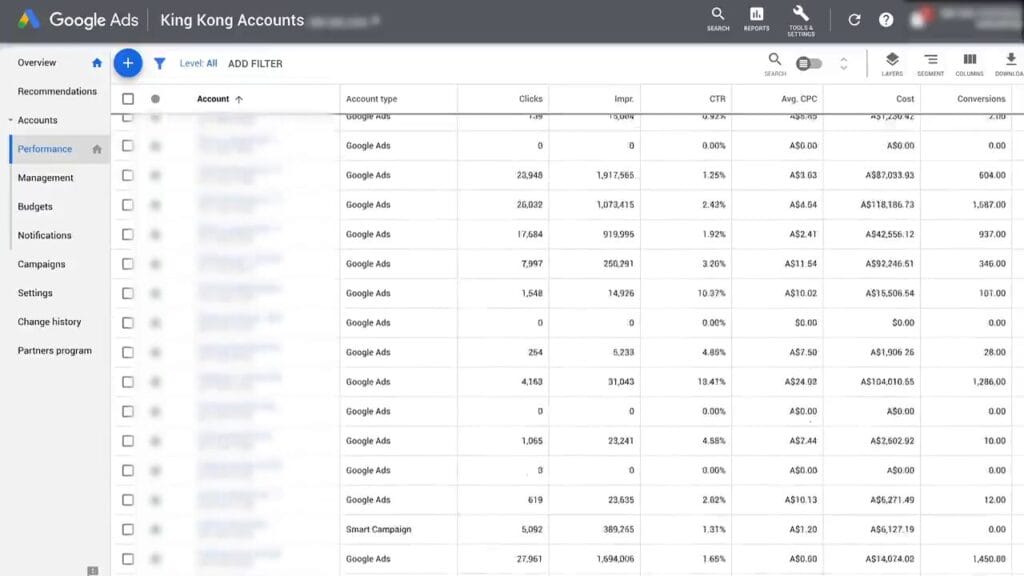Click the expand/collapse chevrons in toolbar

[x=843, y=64]
